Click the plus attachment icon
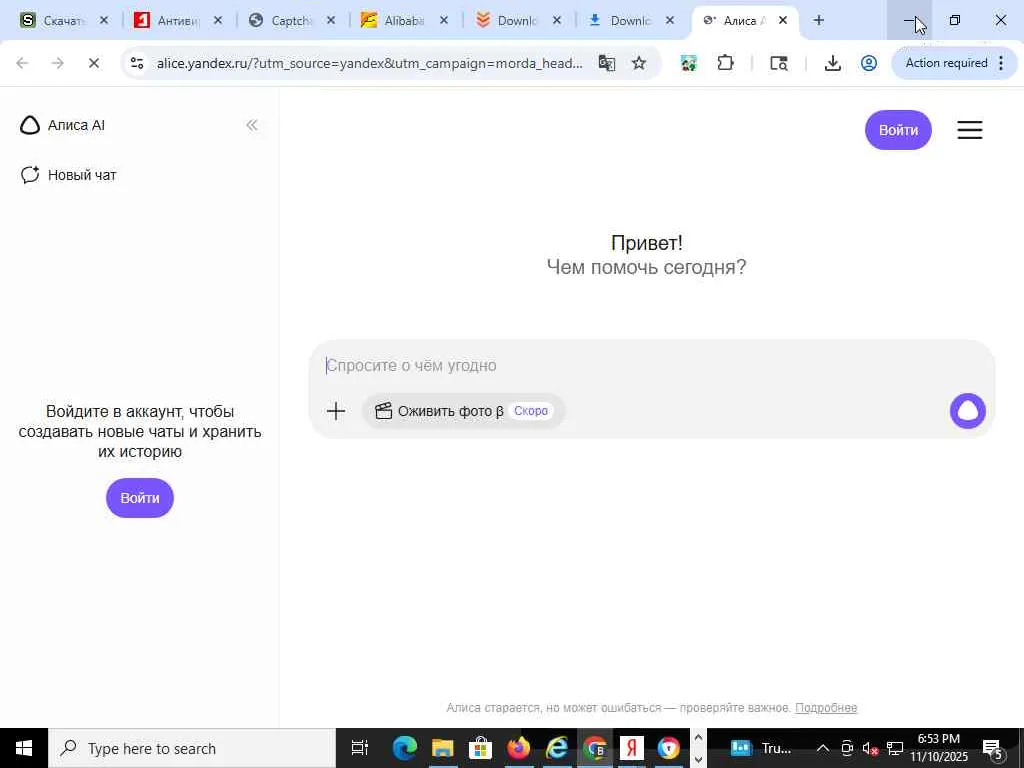The width and height of the screenshot is (1024, 768). click(x=336, y=411)
